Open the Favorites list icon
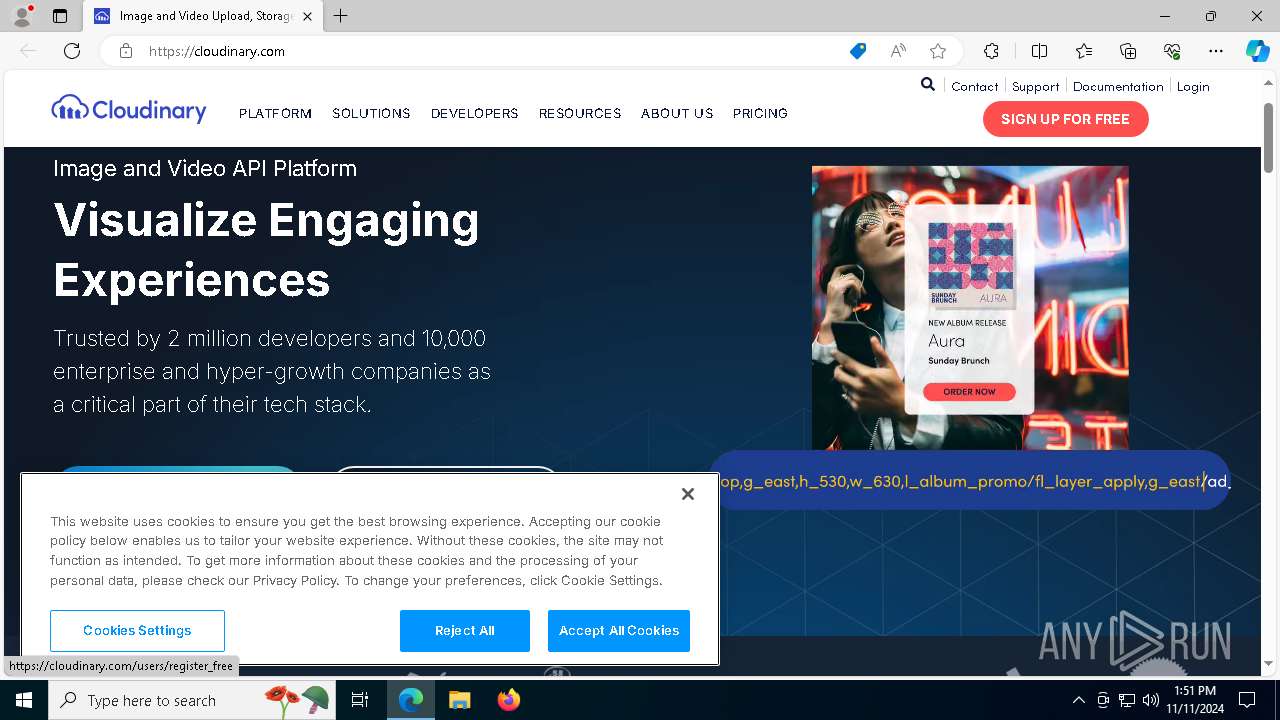Screen dimensions: 1280x720 (1084, 51)
